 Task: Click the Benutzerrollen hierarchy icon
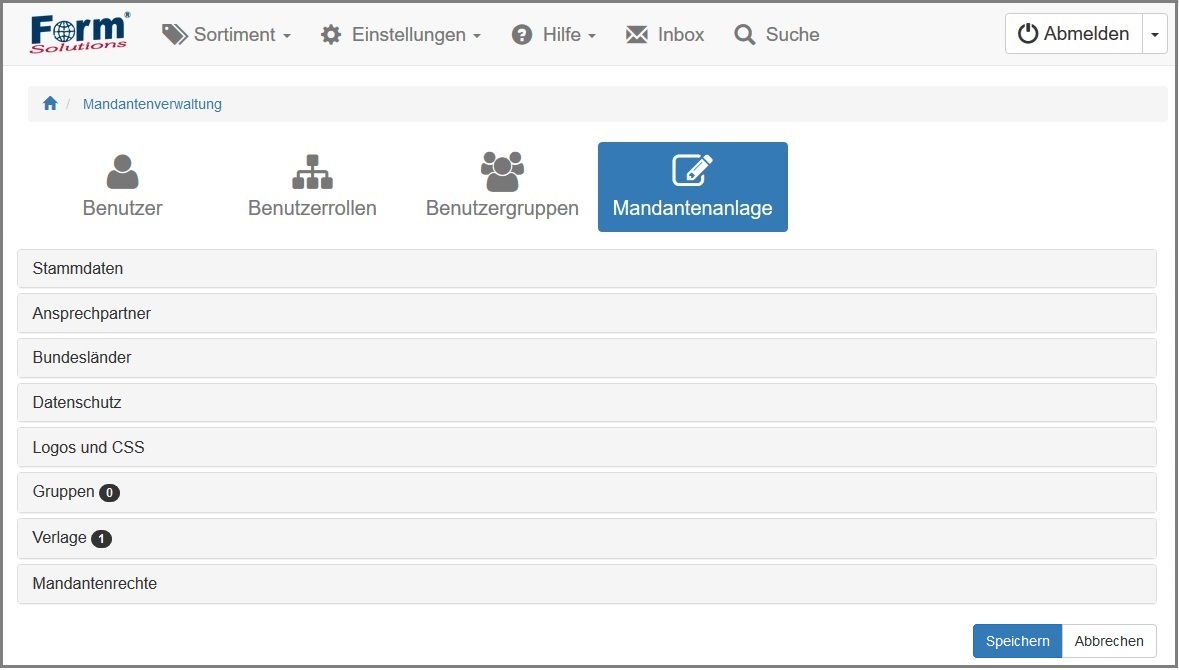pos(312,171)
